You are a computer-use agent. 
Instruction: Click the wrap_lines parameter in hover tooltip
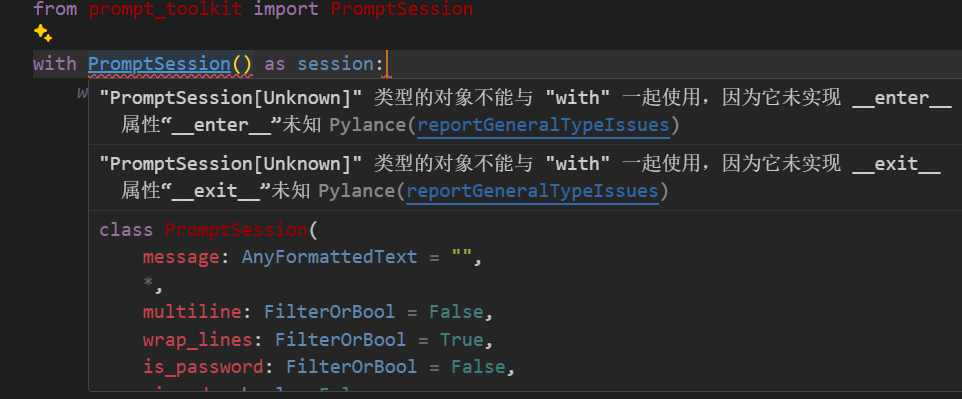click(x=198, y=339)
